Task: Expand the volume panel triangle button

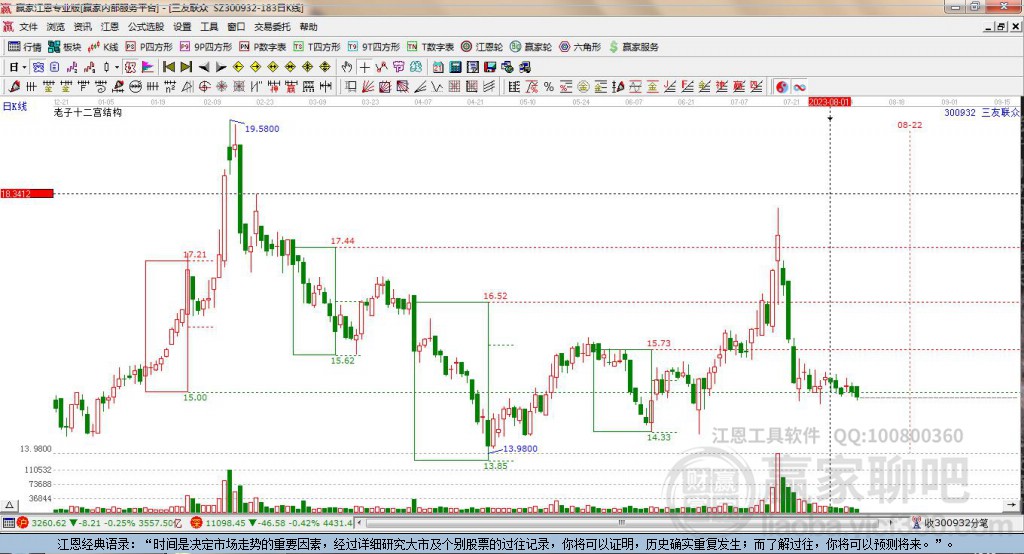Action: 10,505
